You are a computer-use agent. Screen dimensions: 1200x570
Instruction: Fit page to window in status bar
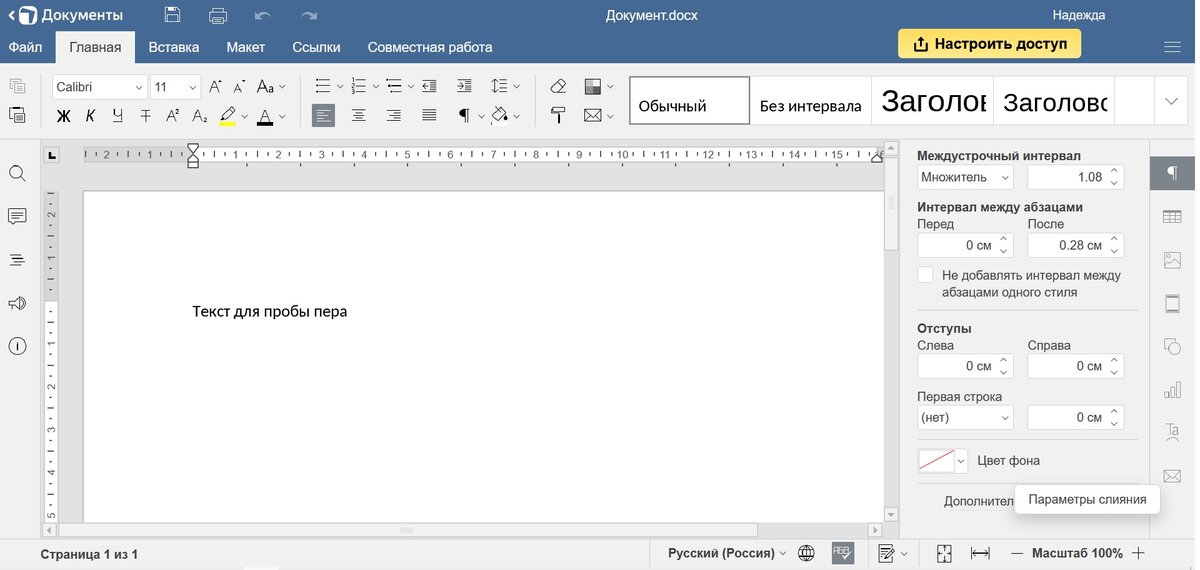click(944, 553)
